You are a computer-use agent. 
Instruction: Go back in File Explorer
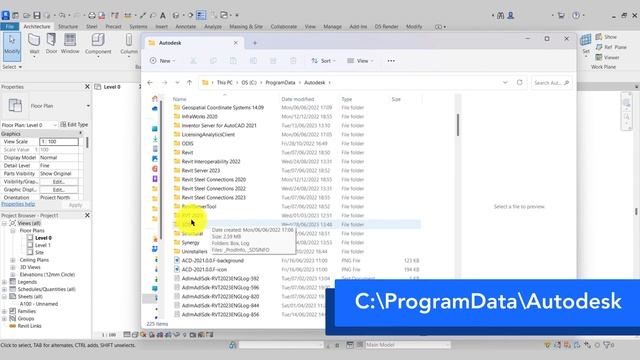click(x=150, y=82)
